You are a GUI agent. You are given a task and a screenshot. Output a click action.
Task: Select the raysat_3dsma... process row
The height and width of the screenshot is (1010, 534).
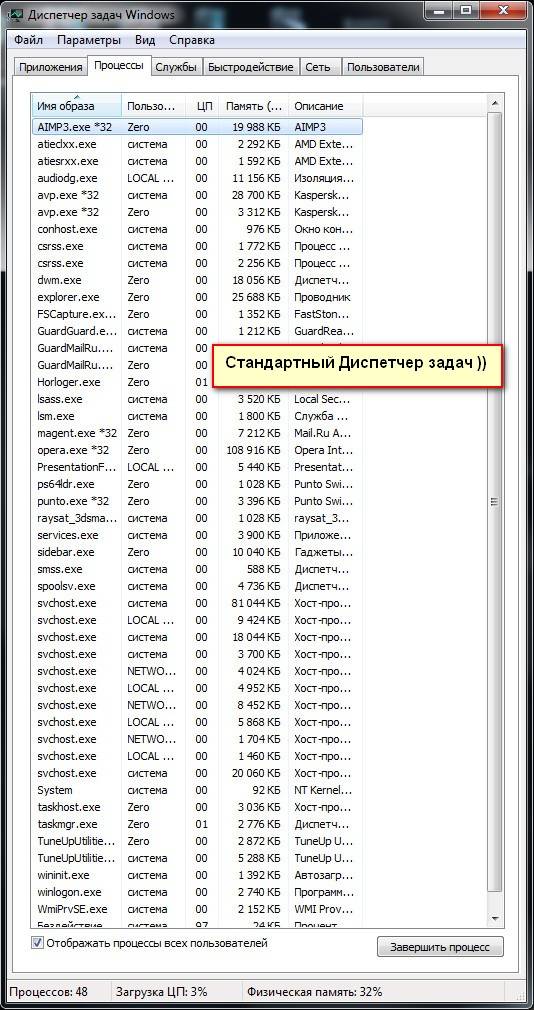pos(197,518)
